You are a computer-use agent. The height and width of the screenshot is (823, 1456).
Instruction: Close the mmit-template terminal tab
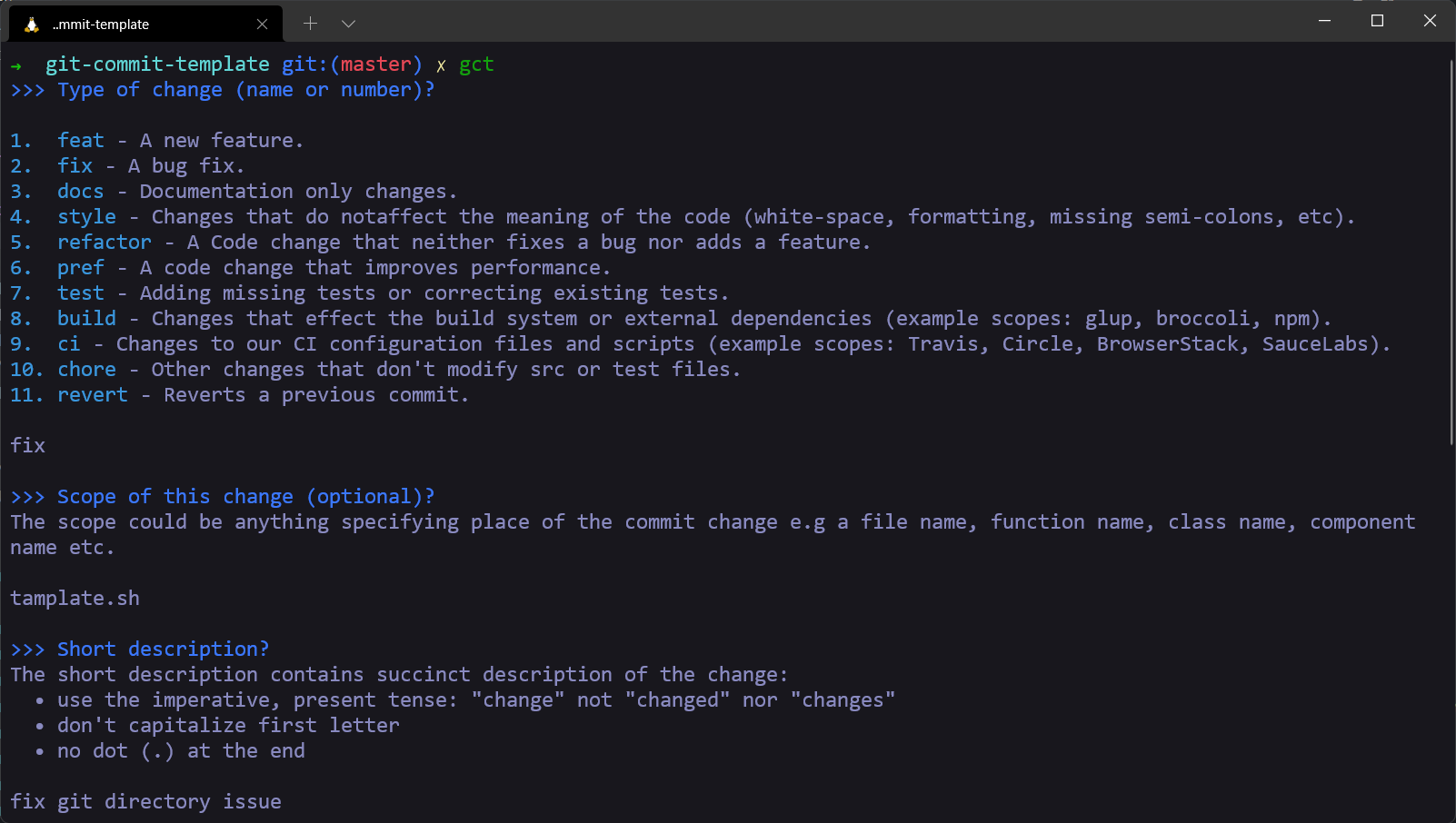(x=263, y=25)
